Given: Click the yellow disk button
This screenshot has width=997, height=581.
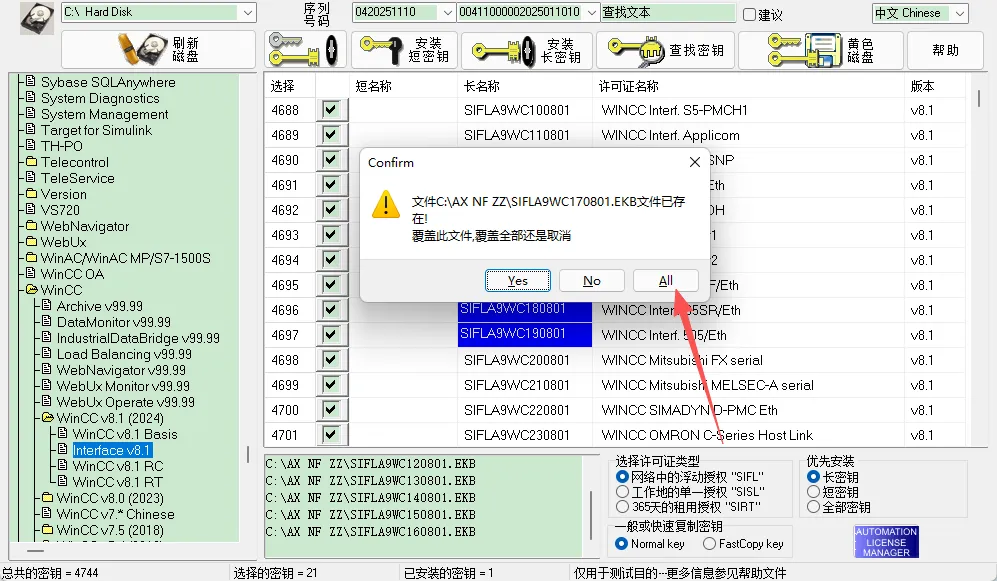Looking at the screenshot, I should click(820, 50).
